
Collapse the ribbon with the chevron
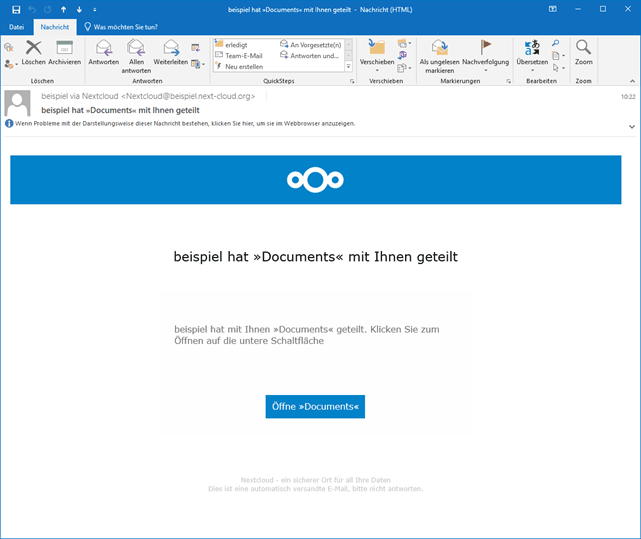pyautogui.click(x=632, y=81)
